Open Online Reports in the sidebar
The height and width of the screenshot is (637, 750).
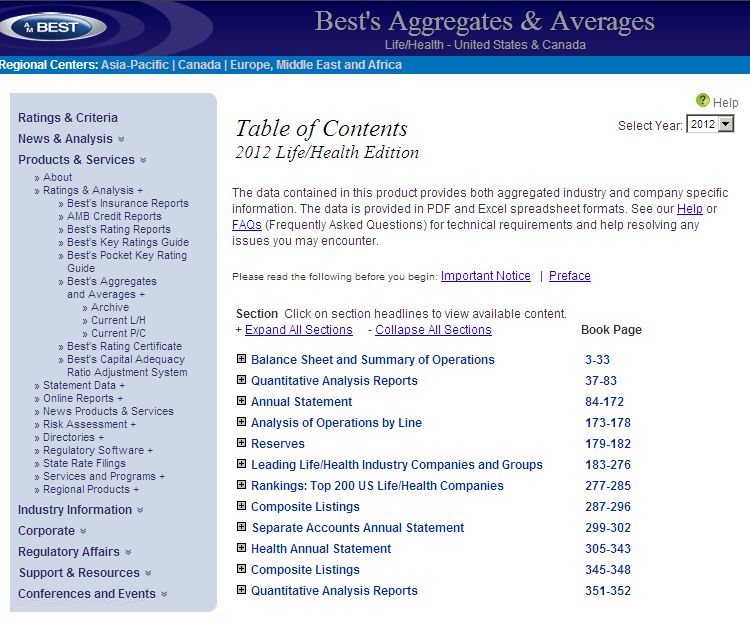[x=83, y=398]
